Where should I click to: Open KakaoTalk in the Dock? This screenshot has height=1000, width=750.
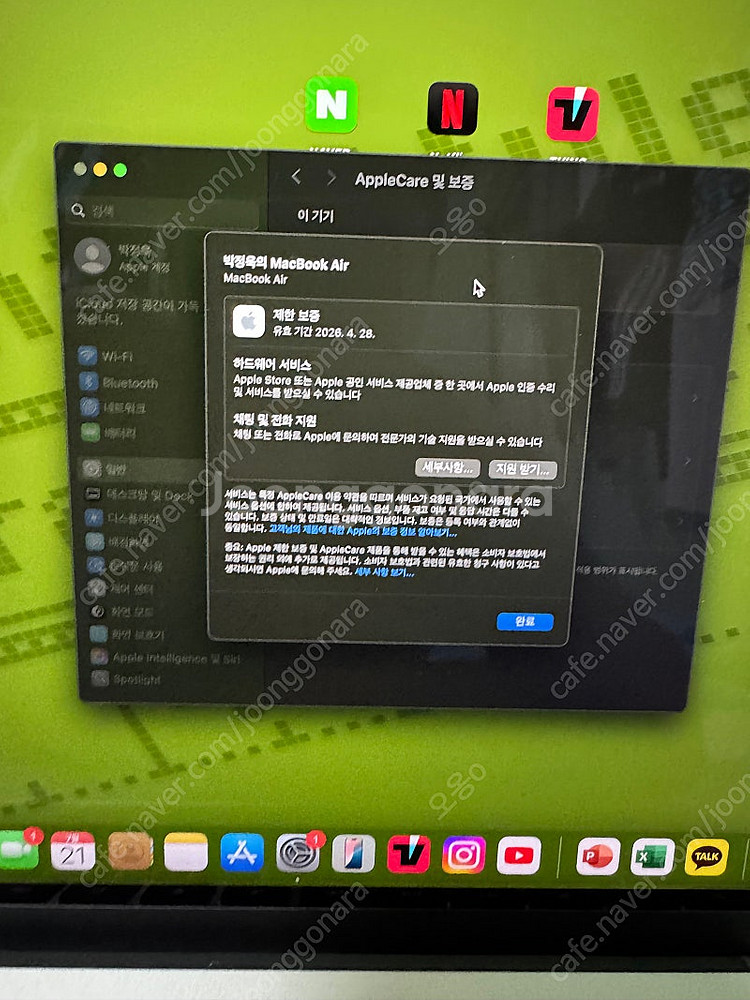(x=707, y=857)
